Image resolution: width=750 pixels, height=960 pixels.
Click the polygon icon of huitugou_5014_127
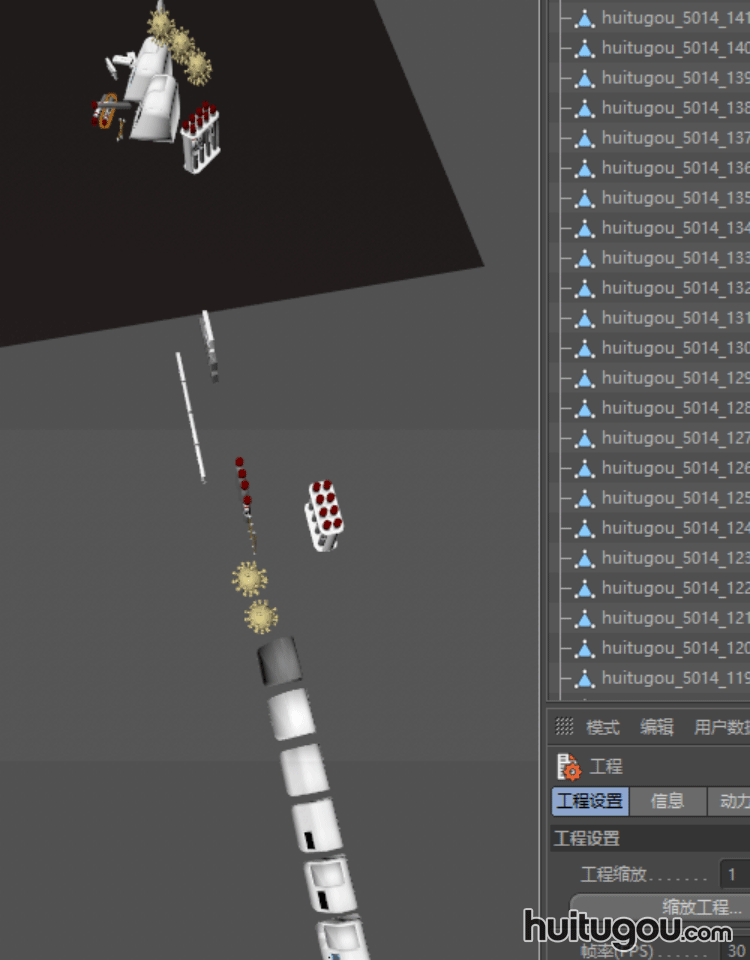pyautogui.click(x=585, y=439)
